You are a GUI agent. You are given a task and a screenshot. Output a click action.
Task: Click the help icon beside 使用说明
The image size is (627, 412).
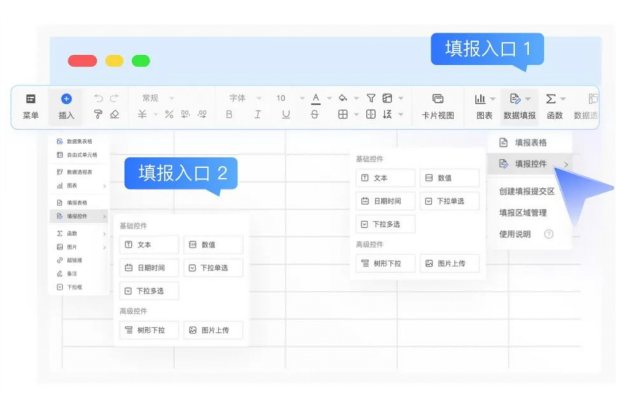tap(548, 234)
